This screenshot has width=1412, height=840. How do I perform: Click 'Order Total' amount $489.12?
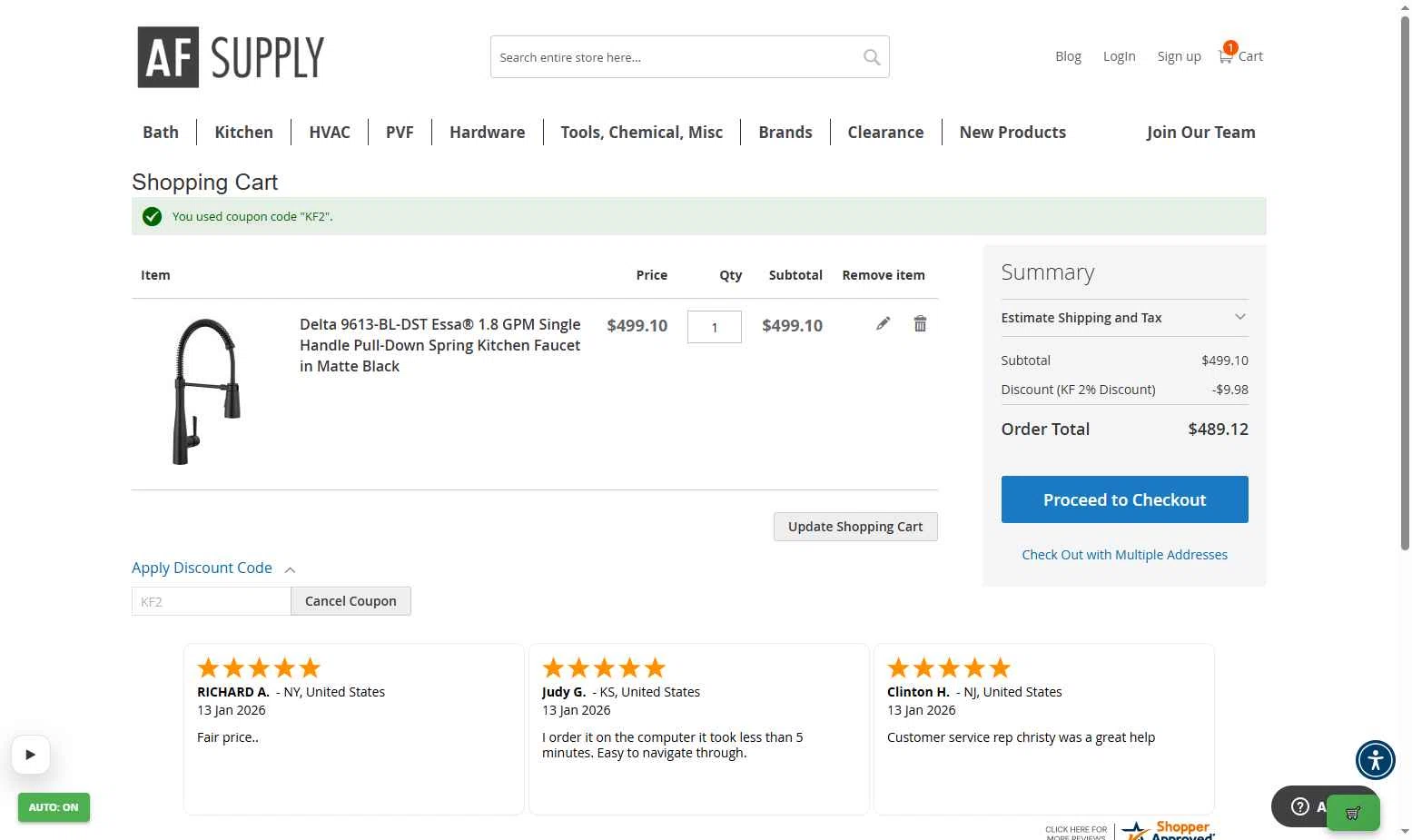click(x=1218, y=430)
